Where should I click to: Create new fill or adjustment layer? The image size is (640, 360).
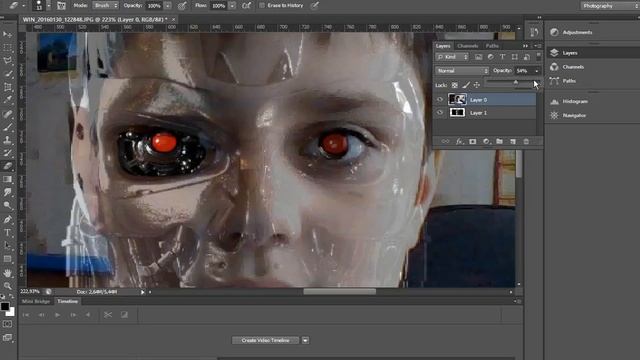click(486, 141)
